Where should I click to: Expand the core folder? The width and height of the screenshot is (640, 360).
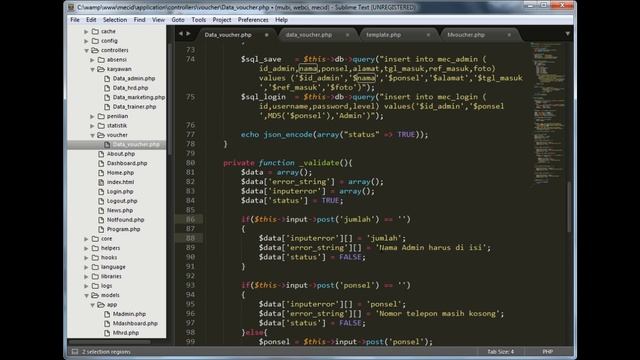pos(86,239)
